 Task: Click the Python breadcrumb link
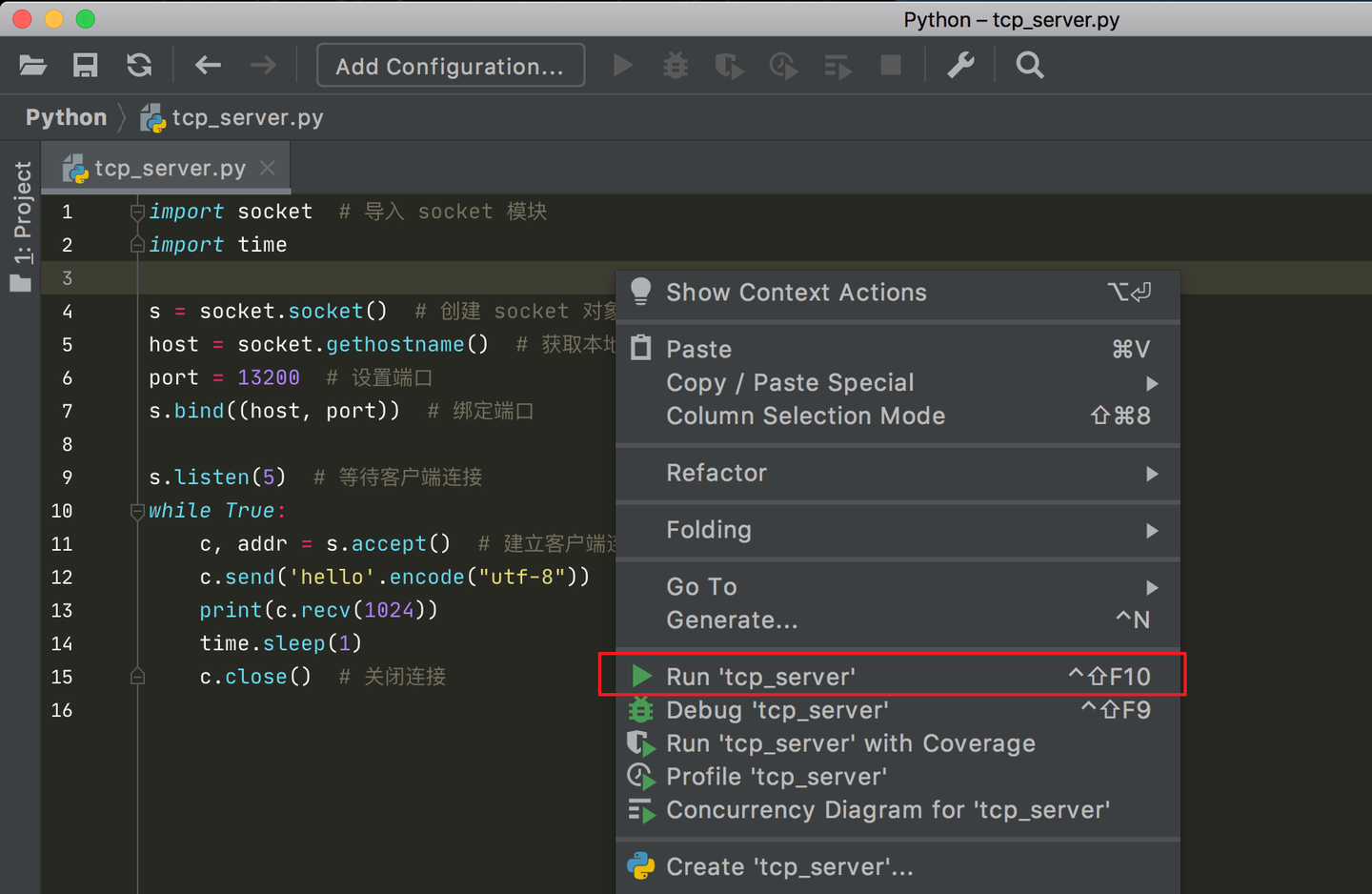[x=67, y=117]
